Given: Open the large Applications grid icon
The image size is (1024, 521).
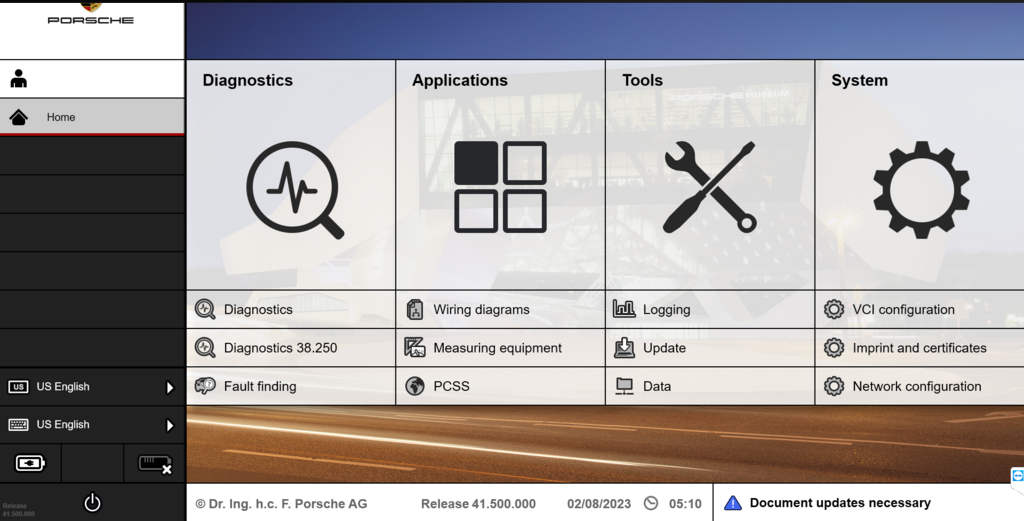Looking at the screenshot, I should click(x=500, y=187).
